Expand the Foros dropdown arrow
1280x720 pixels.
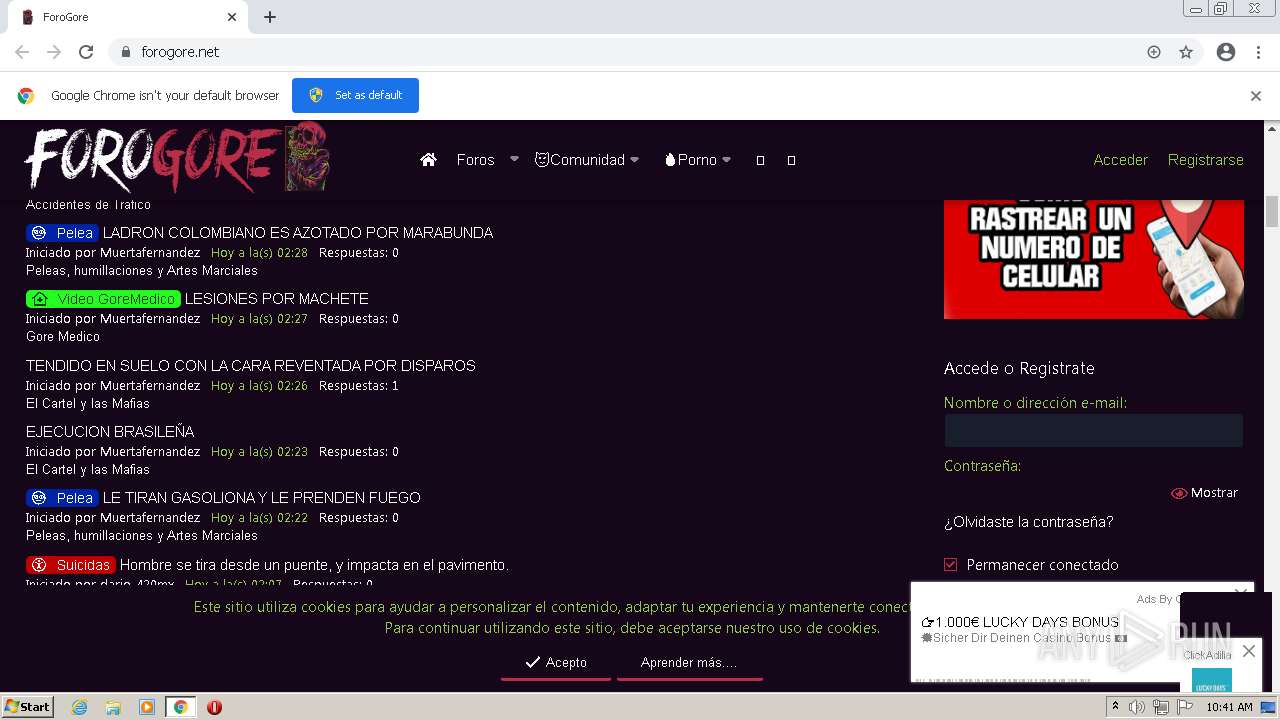click(514, 159)
